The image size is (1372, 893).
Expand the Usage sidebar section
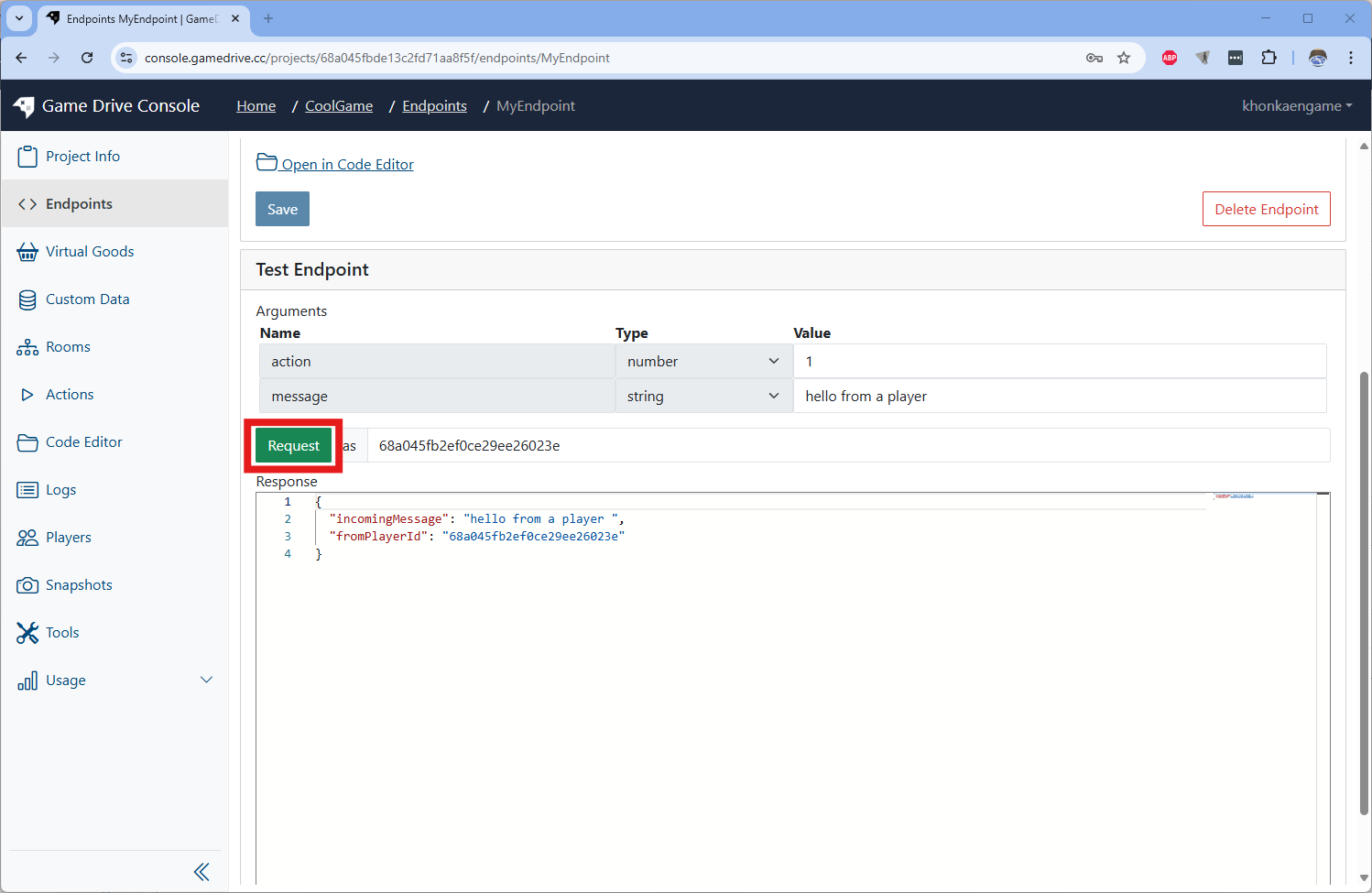click(x=206, y=680)
